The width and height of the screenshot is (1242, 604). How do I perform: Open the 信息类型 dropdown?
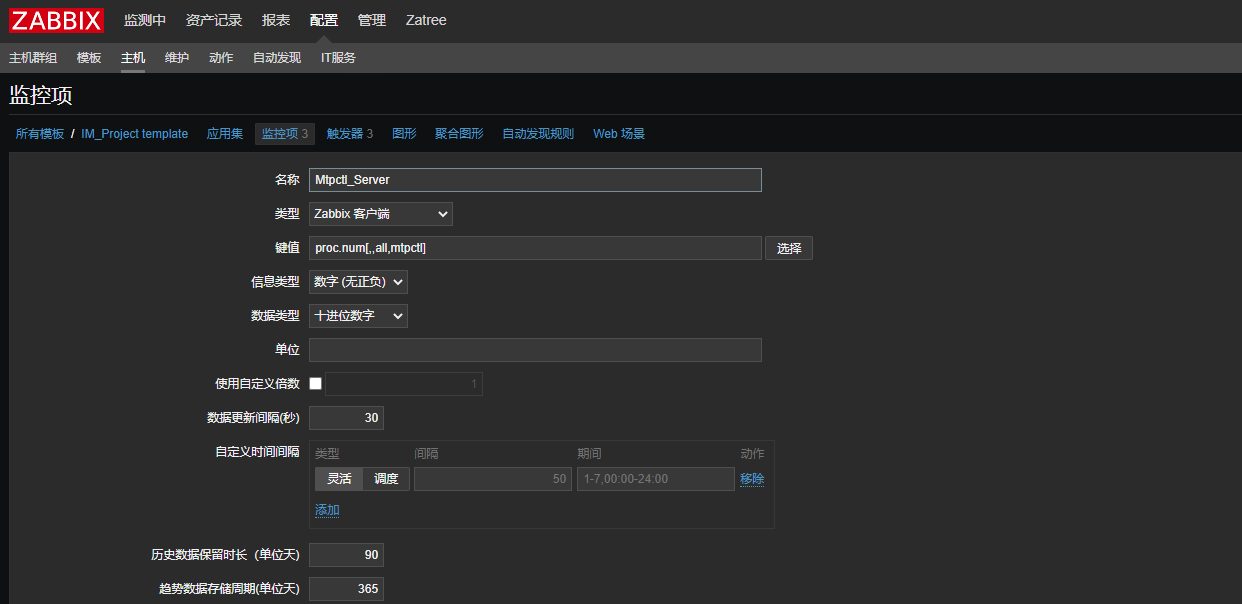(358, 281)
